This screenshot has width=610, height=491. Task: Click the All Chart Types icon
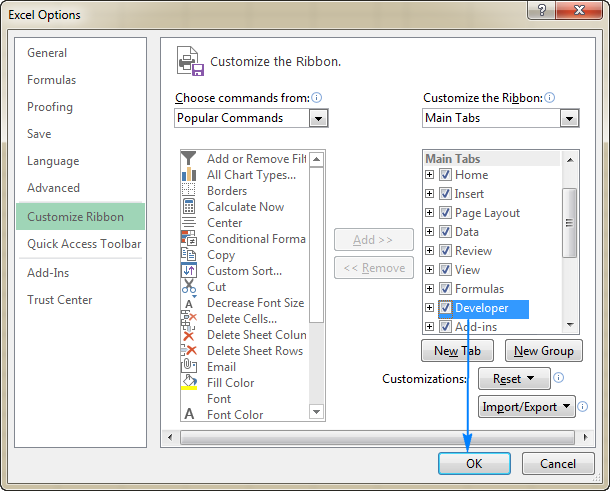point(189,175)
